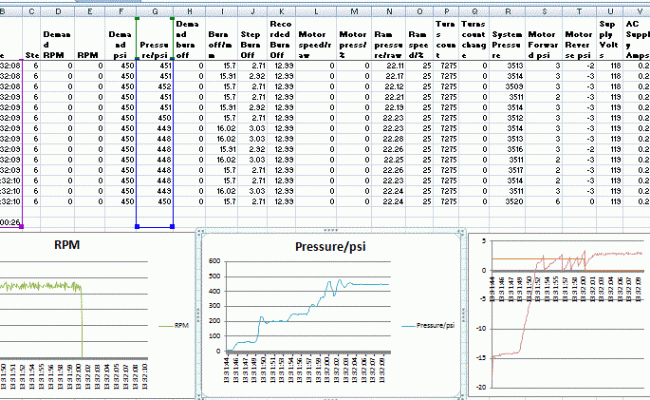Select column N header

tap(389, 12)
